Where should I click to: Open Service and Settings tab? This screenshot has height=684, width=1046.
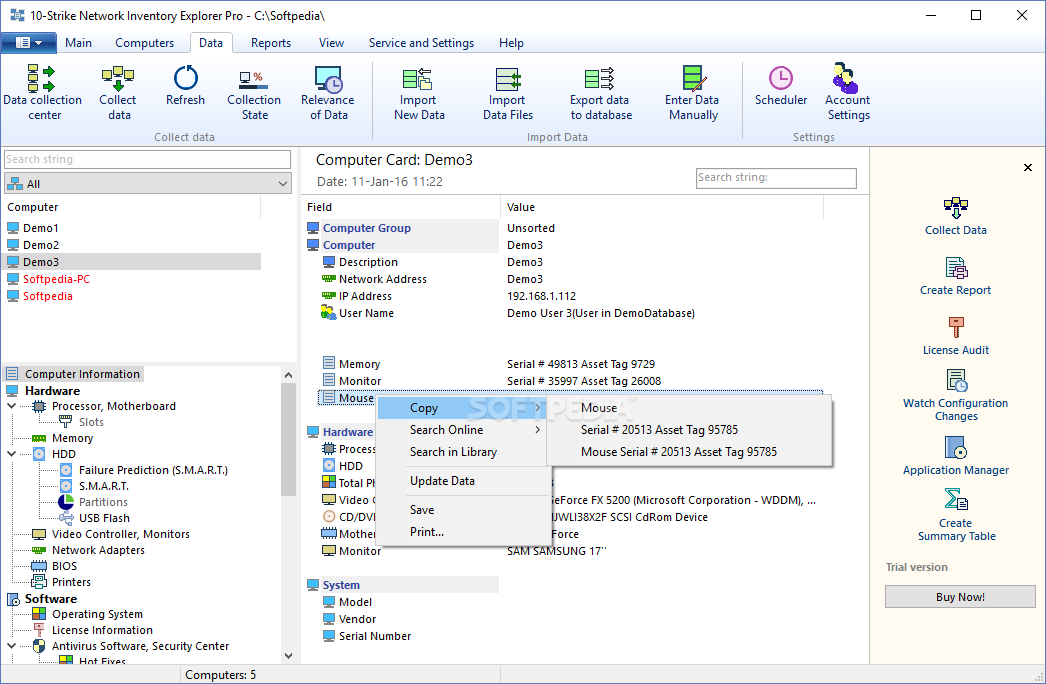coord(421,43)
